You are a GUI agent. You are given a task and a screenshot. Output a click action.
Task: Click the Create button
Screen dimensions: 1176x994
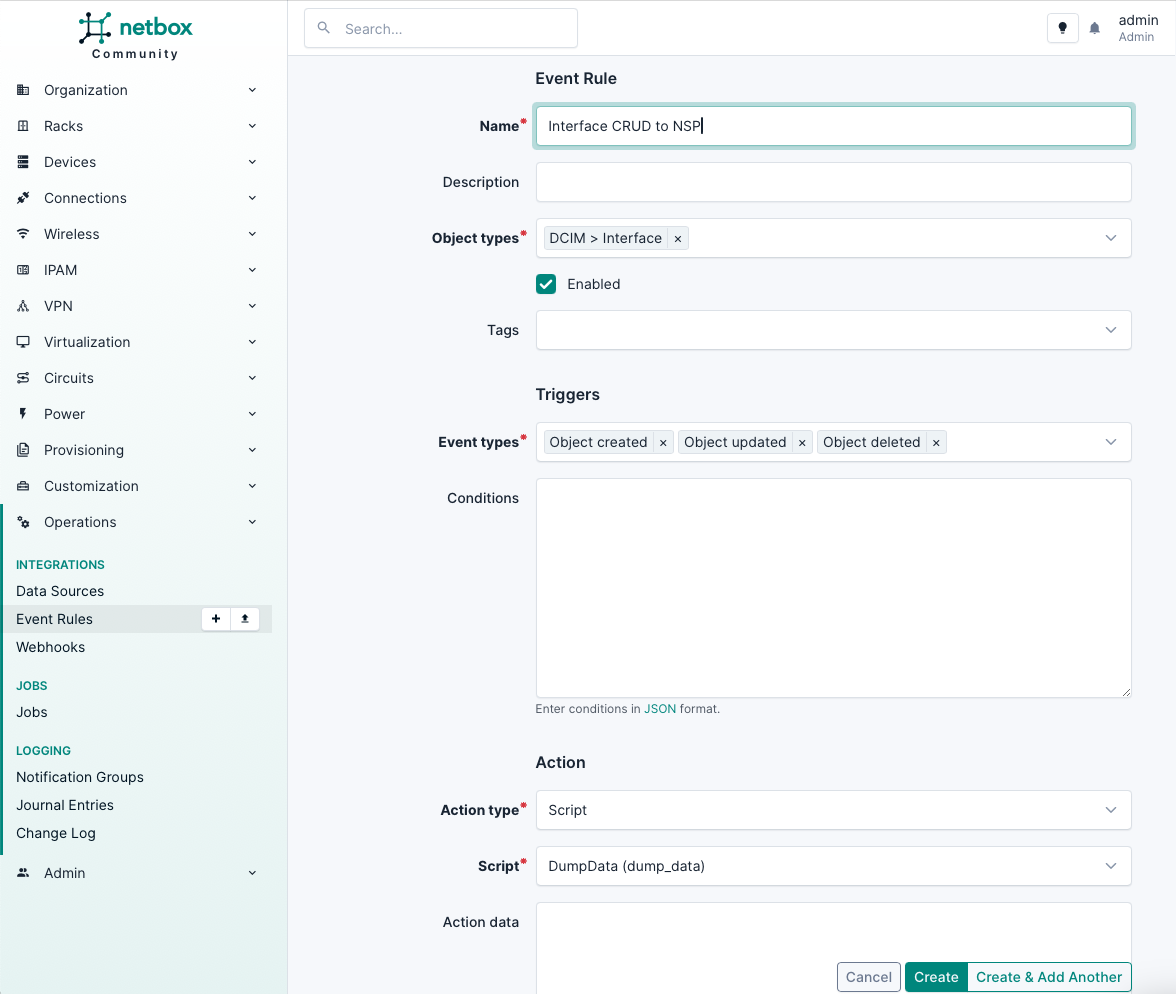(x=936, y=977)
